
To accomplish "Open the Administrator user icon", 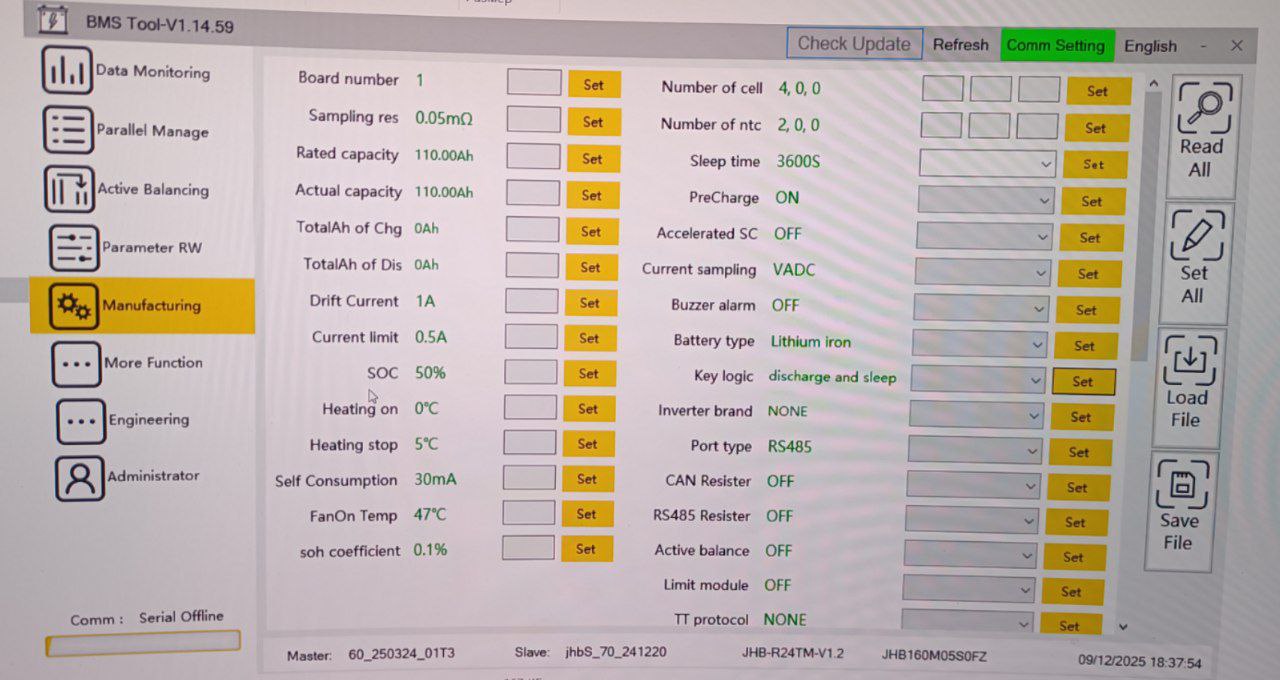I will (x=79, y=477).
